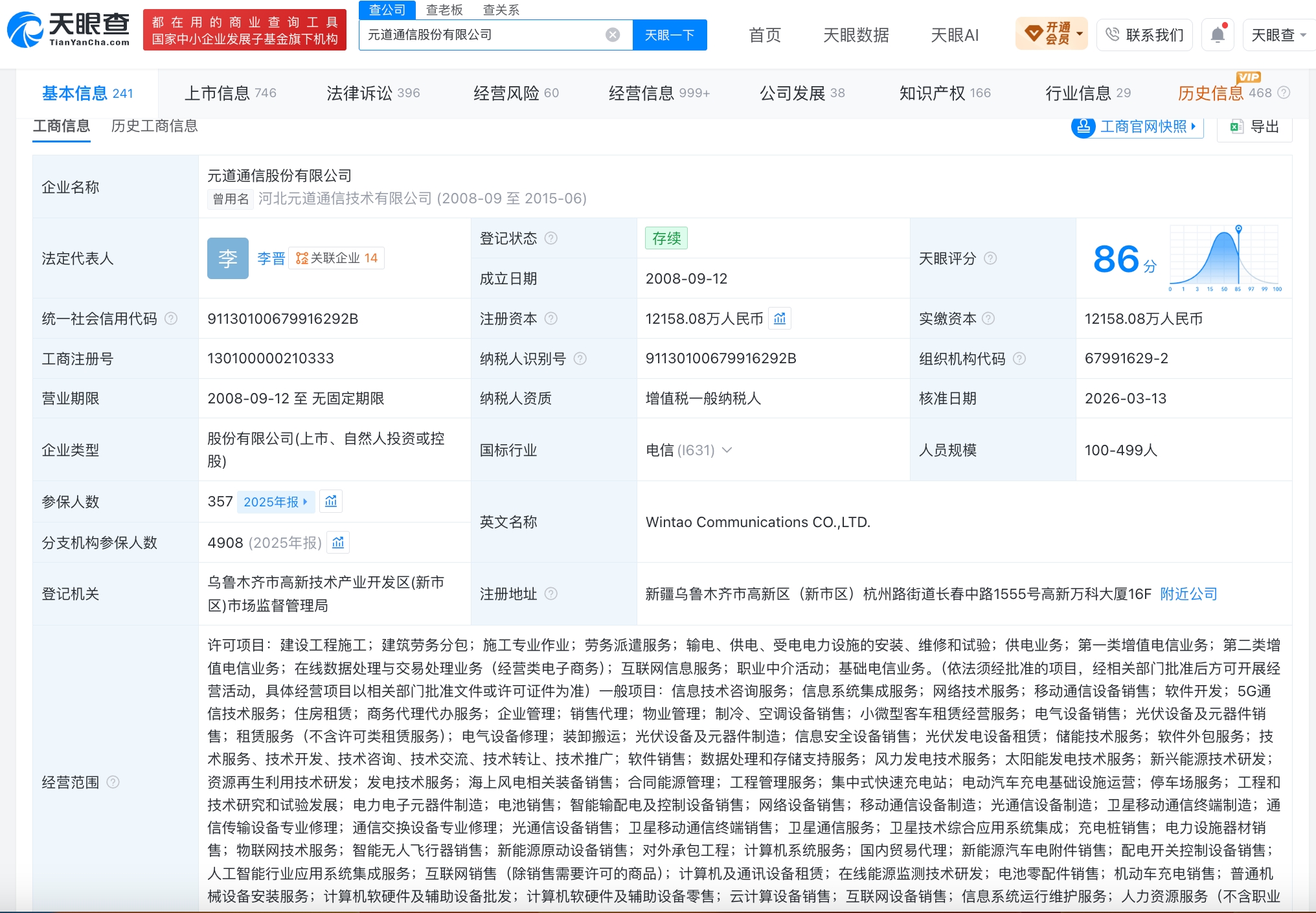The width and height of the screenshot is (1316, 913).
Task: Open the 经营风险 tab
Action: tap(516, 93)
